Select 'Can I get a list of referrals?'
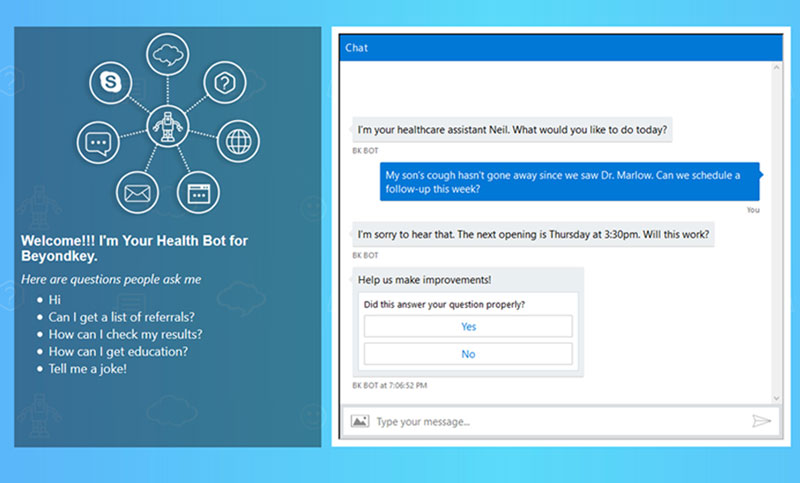The width and height of the screenshot is (800, 483). [x=121, y=317]
